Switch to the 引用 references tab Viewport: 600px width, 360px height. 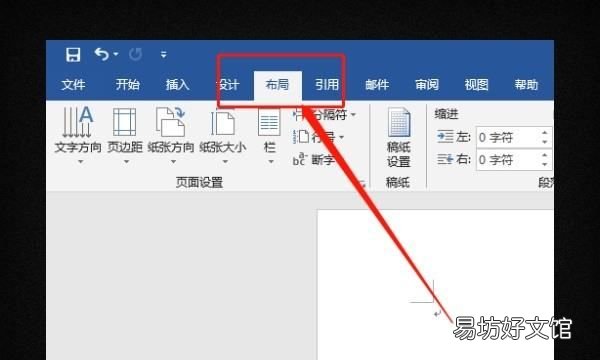(x=327, y=85)
